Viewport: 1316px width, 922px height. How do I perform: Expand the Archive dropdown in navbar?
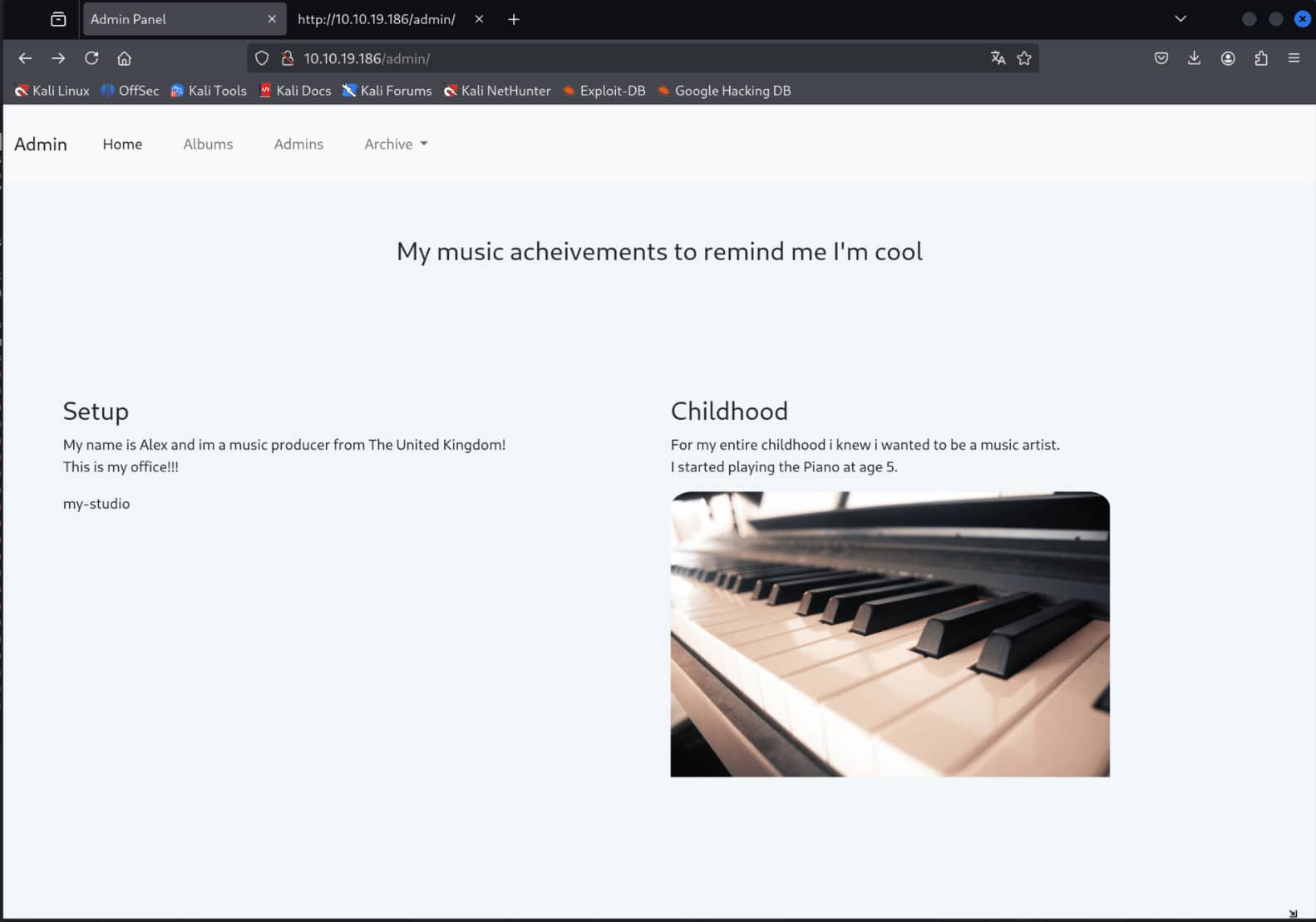pos(396,144)
